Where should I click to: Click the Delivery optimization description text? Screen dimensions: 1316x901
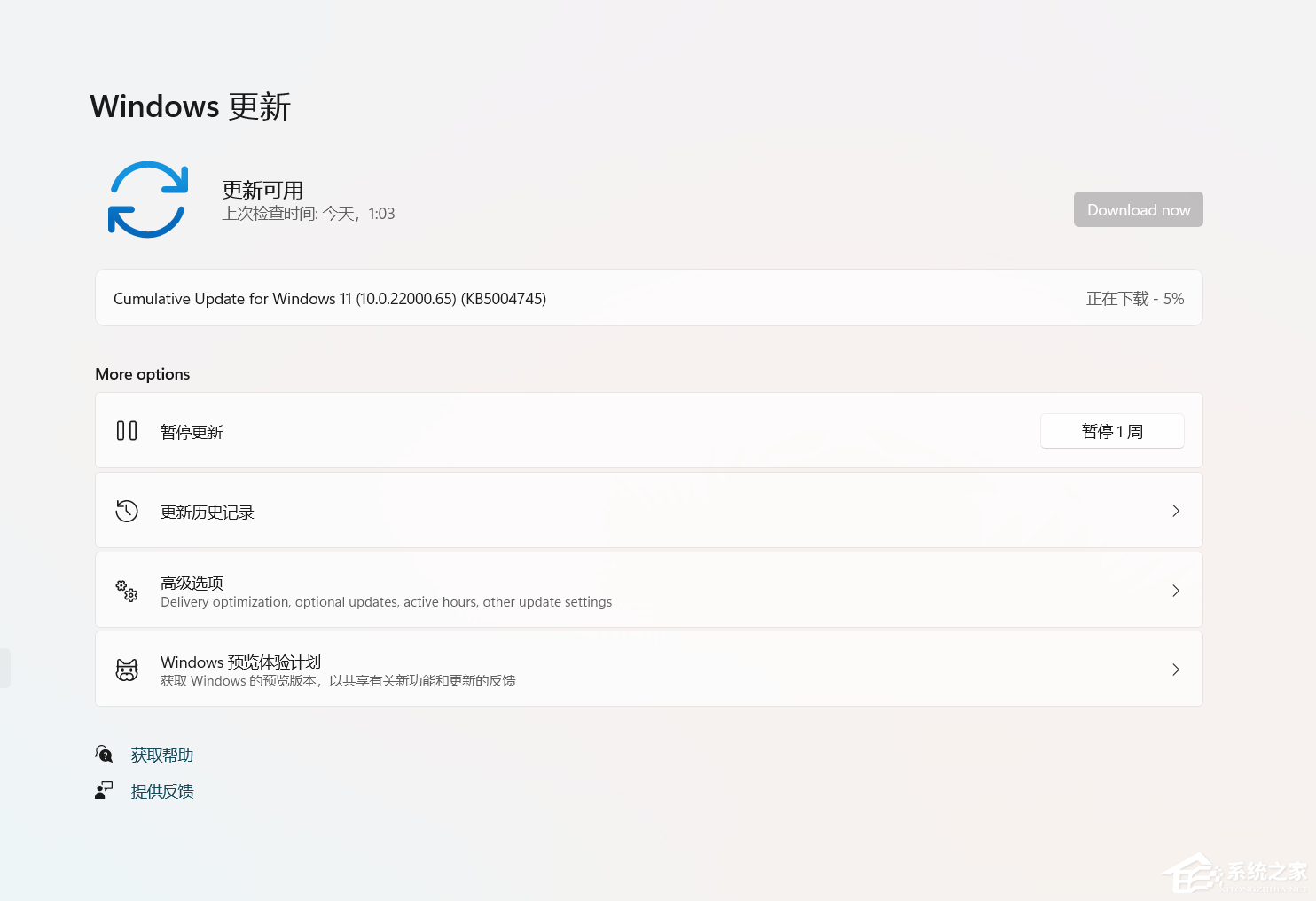tap(387, 602)
